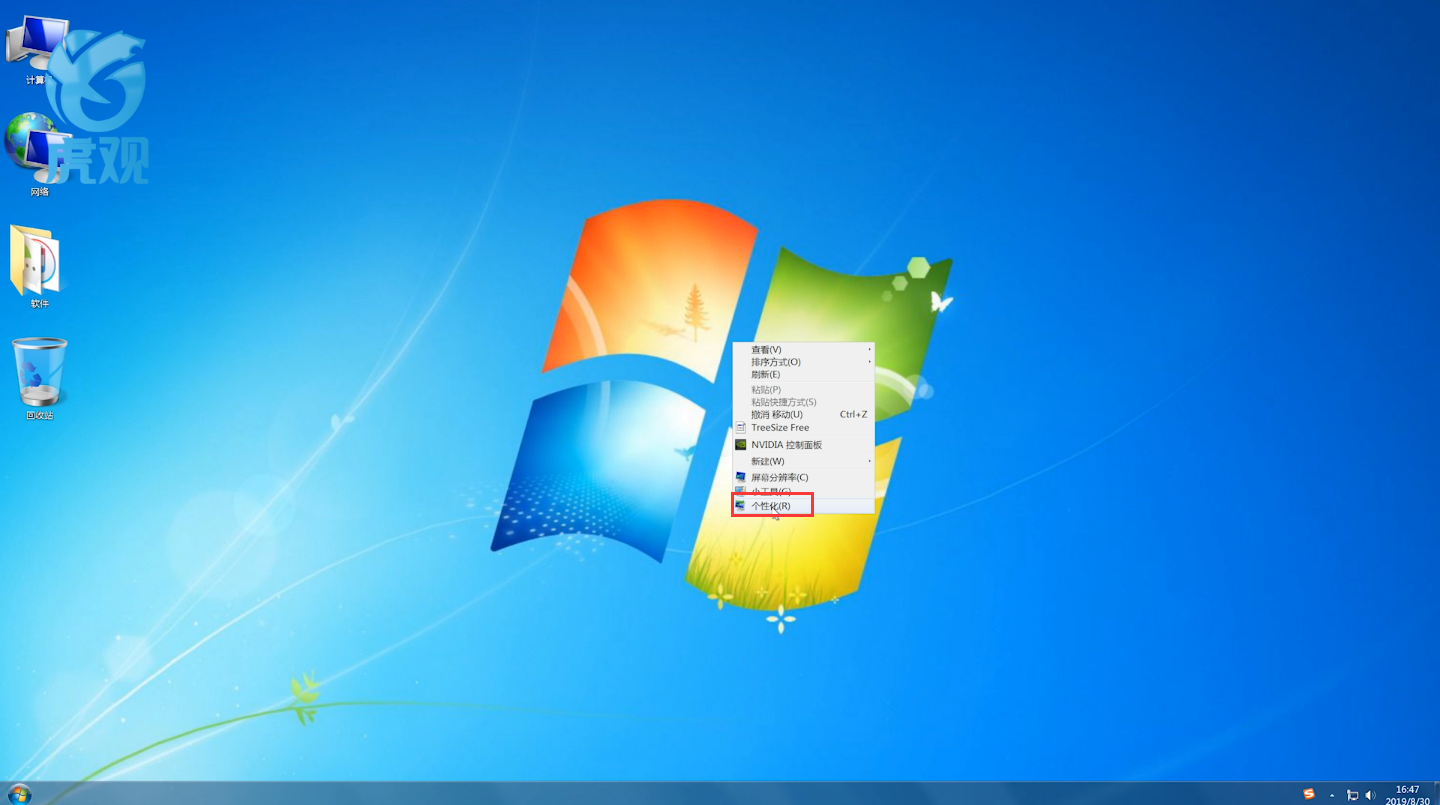Open the network status tray icon
The width and height of the screenshot is (1440, 805).
coord(1352,795)
